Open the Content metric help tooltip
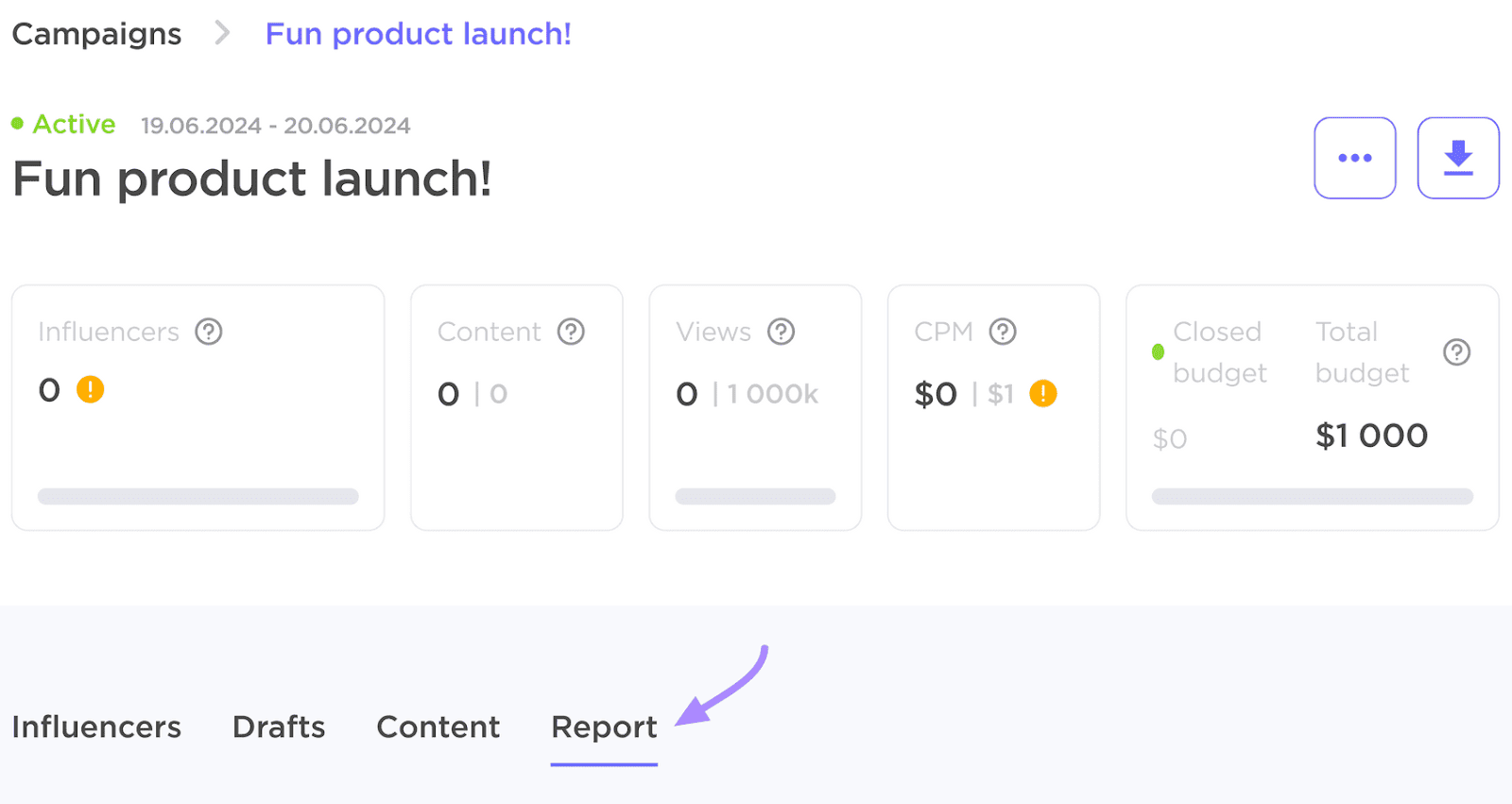Image resolution: width=1512 pixels, height=804 pixels. [571, 332]
